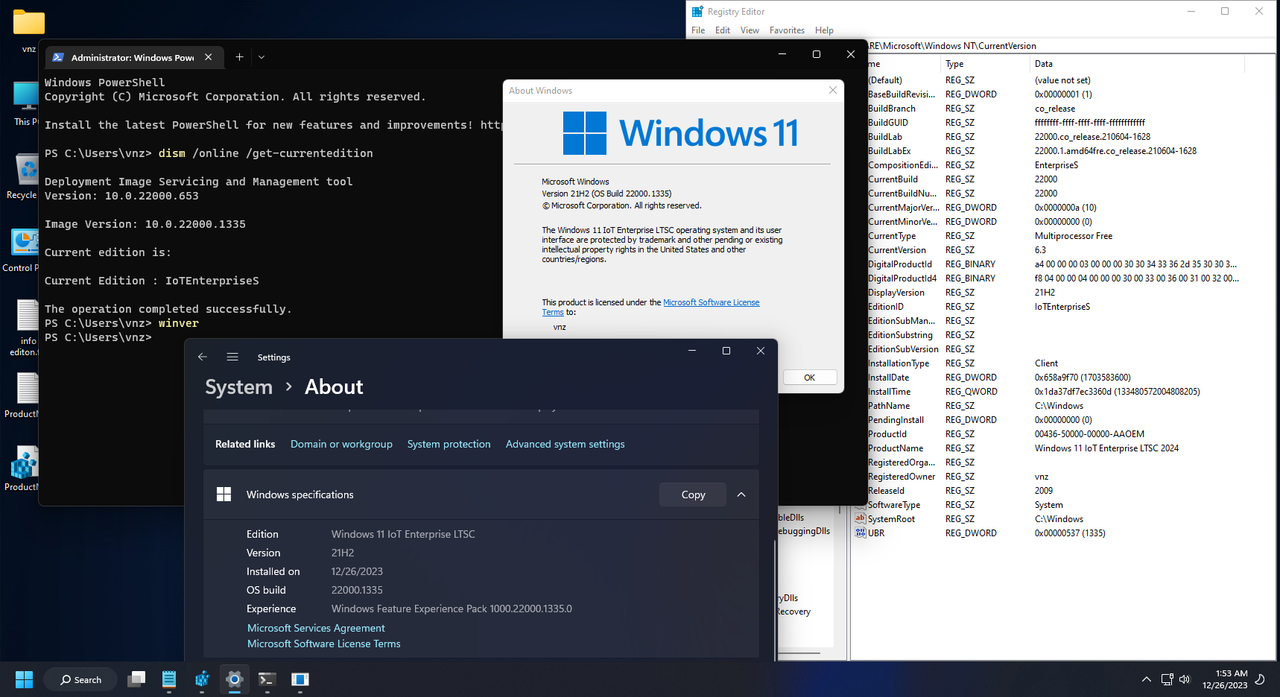Select the UBR registry value
Image resolution: width=1280 pixels, height=697 pixels.
point(876,533)
